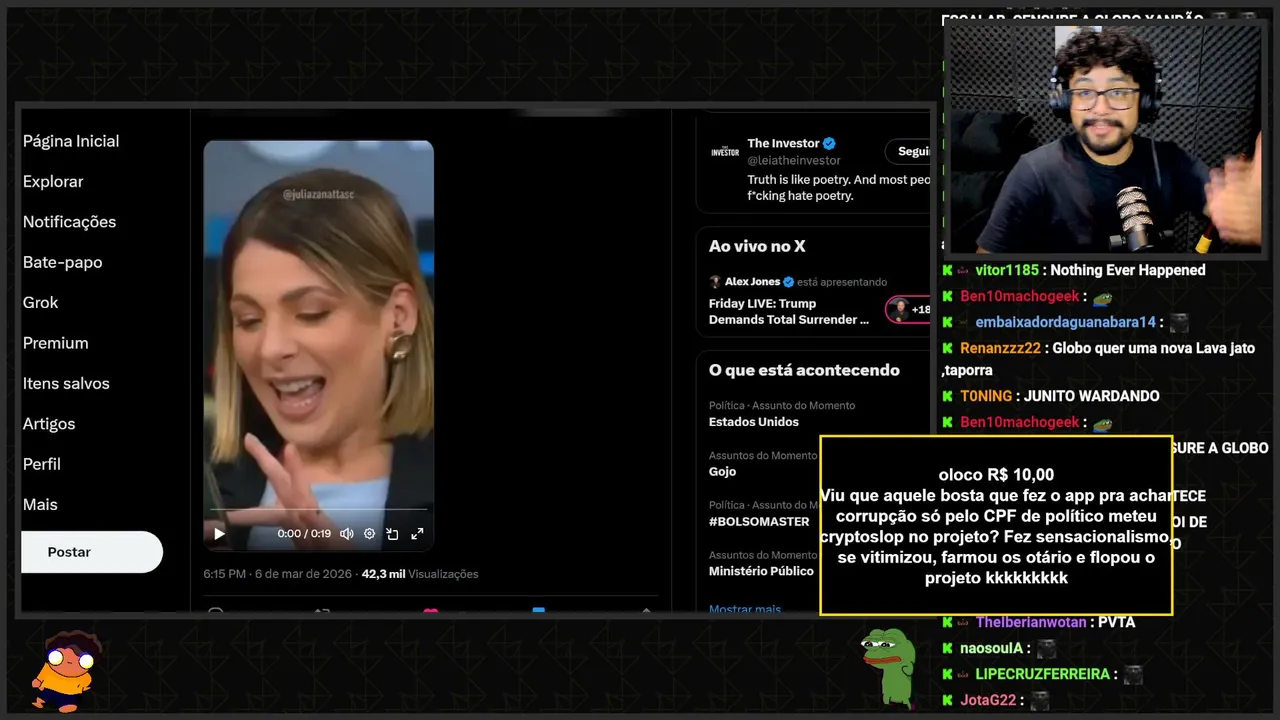Open trending topic Gojo
The image size is (1280, 720).
722,472
